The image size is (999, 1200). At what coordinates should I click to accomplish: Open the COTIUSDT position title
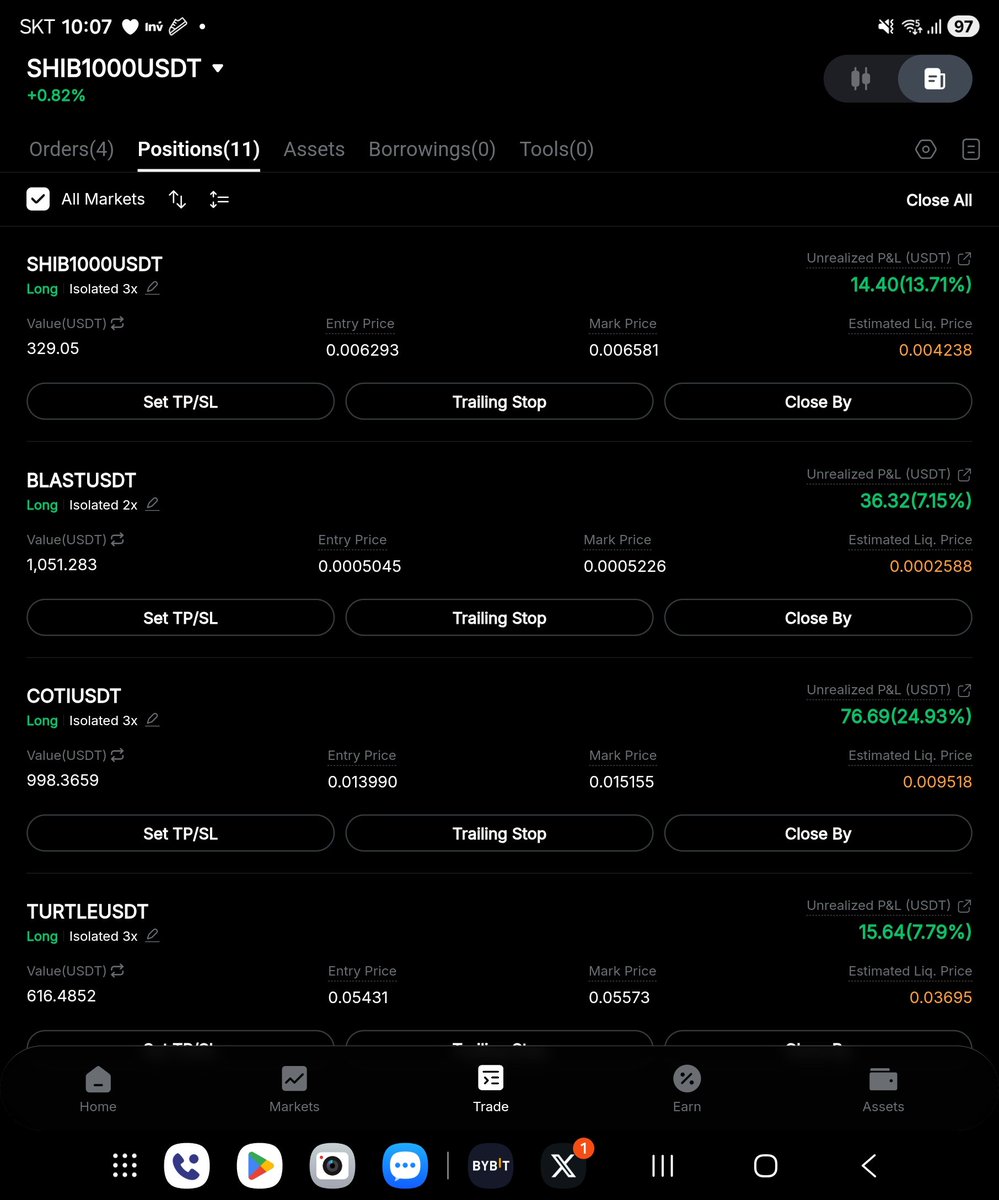click(x=74, y=696)
